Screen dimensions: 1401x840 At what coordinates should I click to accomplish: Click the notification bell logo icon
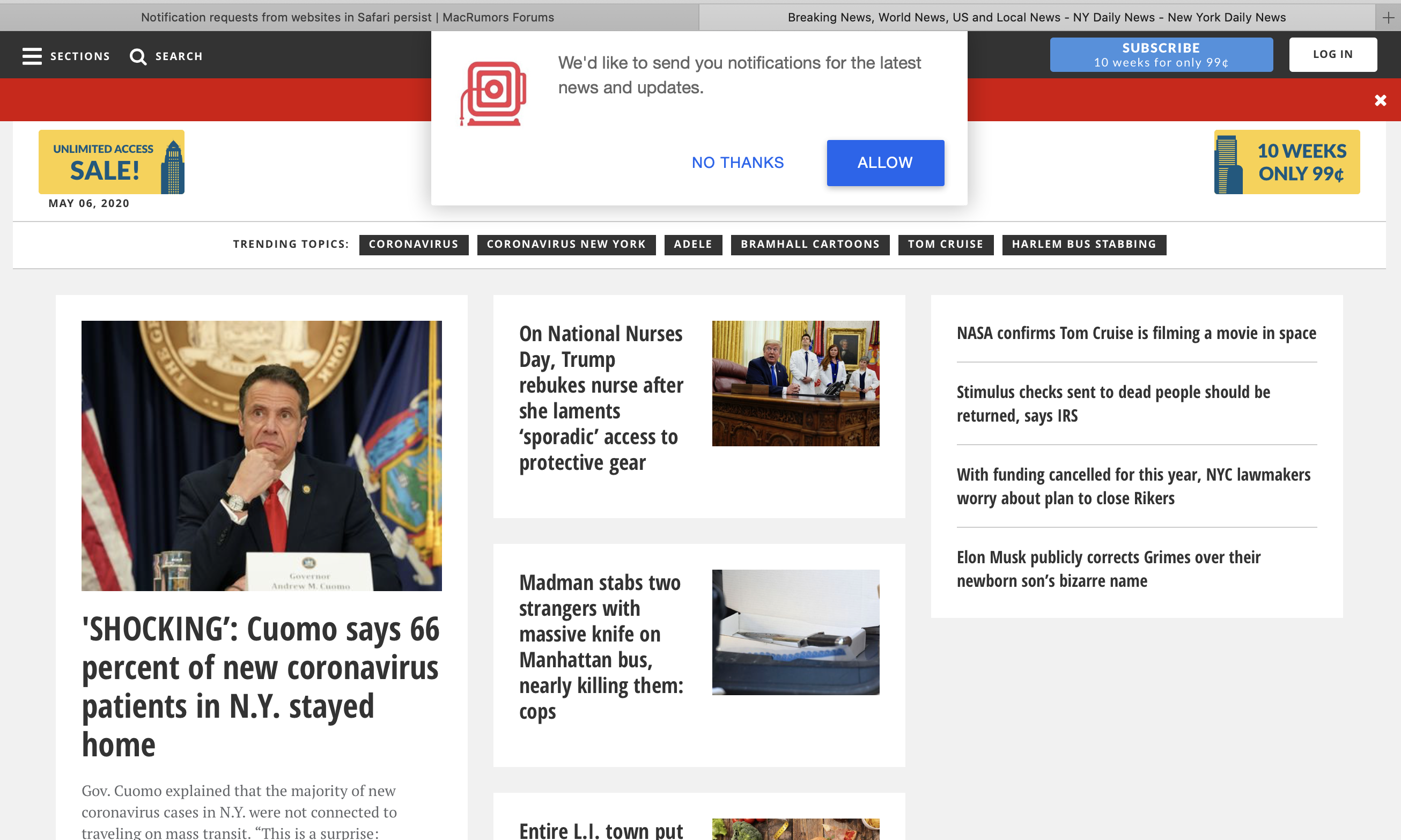tap(493, 93)
